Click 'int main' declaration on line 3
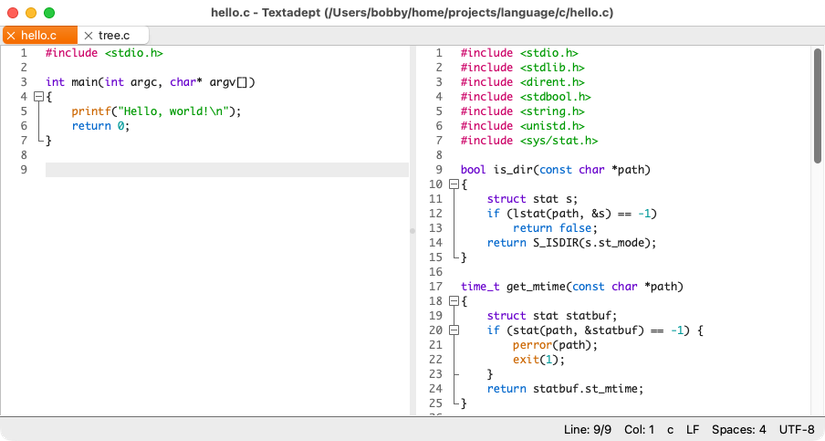 tap(150, 82)
